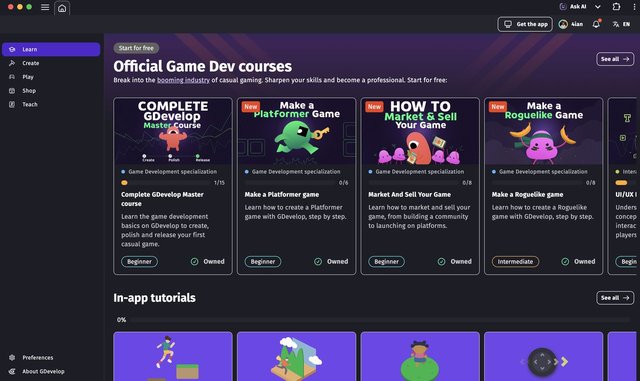Click the Home tab icon

[62, 8]
